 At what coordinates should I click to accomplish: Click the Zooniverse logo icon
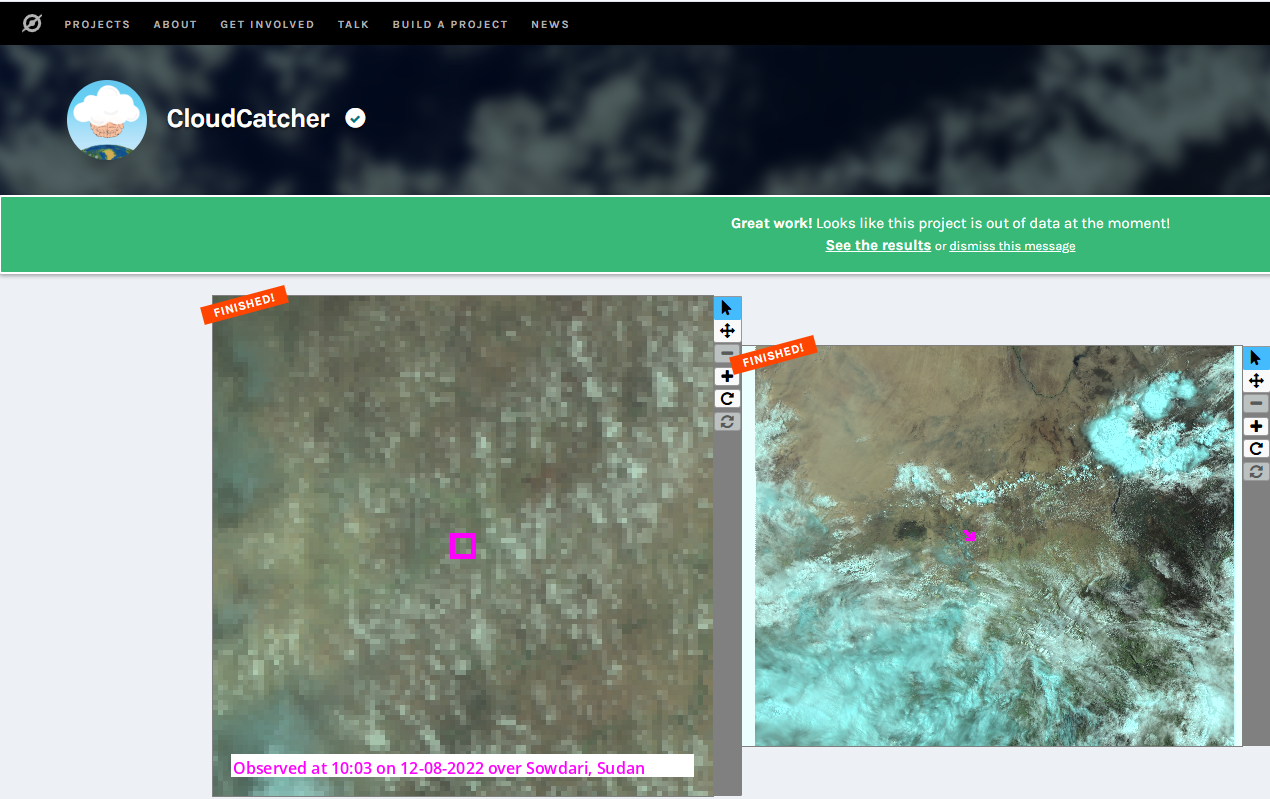pyautogui.click(x=32, y=23)
